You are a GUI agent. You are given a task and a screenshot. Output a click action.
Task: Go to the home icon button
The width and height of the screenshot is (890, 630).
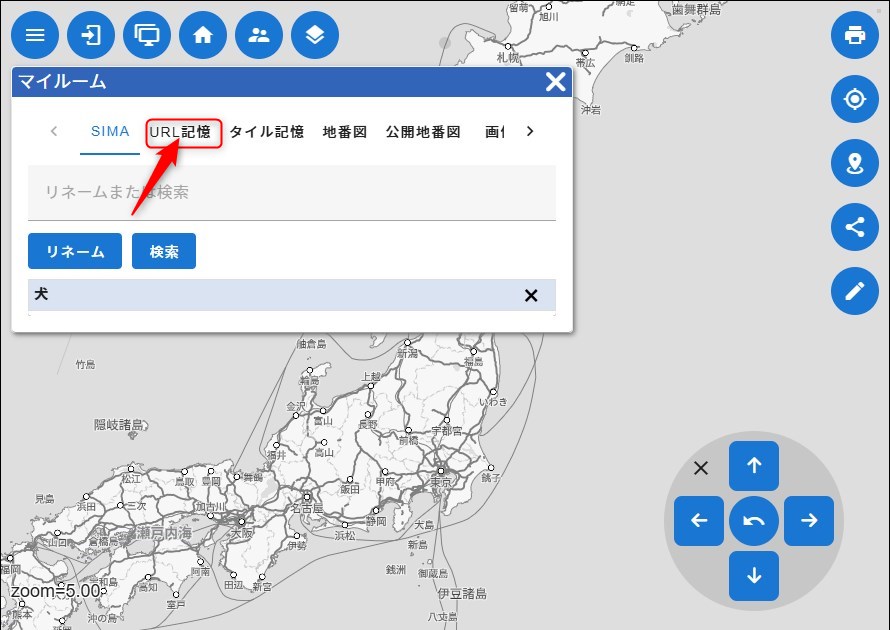[203, 36]
